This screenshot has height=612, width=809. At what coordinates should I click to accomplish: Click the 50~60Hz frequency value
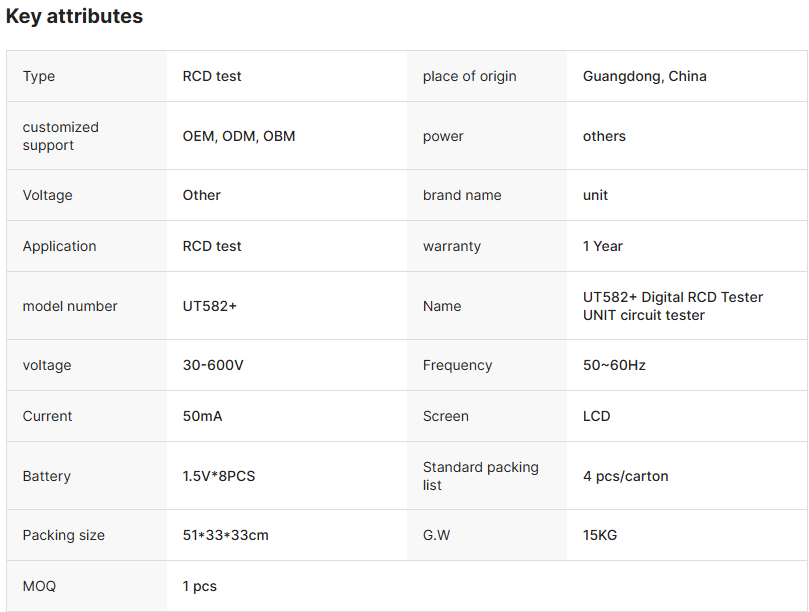click(x=614, y=365)
